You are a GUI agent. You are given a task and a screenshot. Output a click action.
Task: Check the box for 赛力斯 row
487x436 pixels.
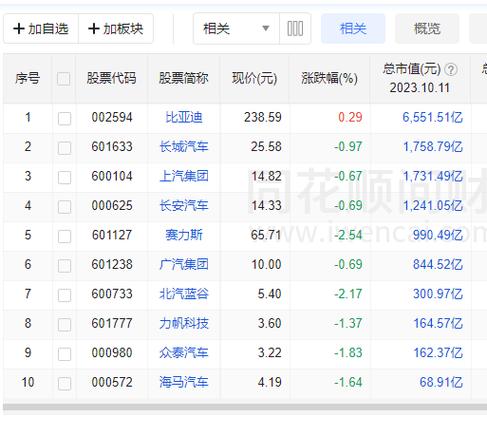click(64, 236)
